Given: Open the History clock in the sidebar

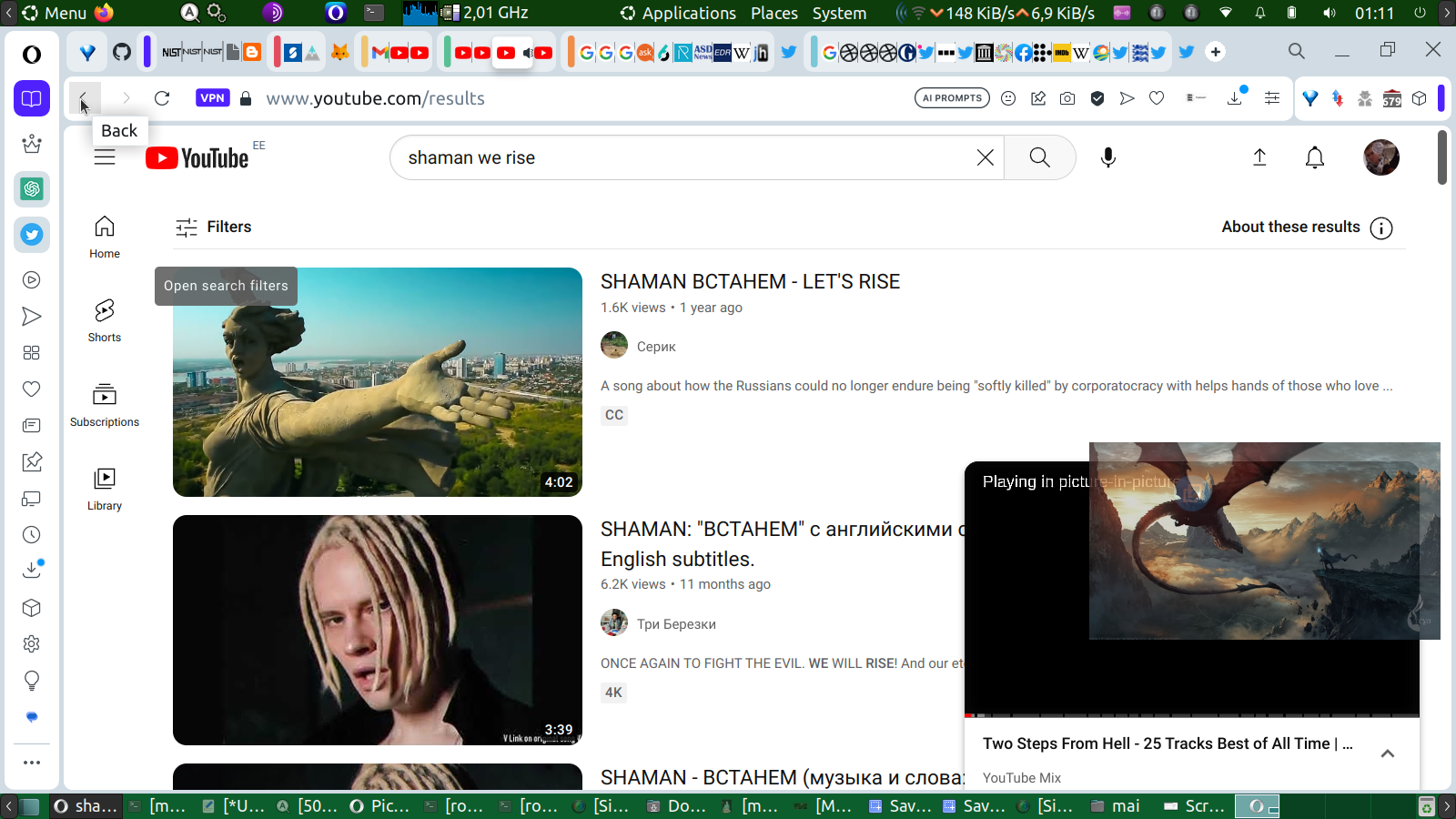Looking at the screenshot, I should point(32,535).
